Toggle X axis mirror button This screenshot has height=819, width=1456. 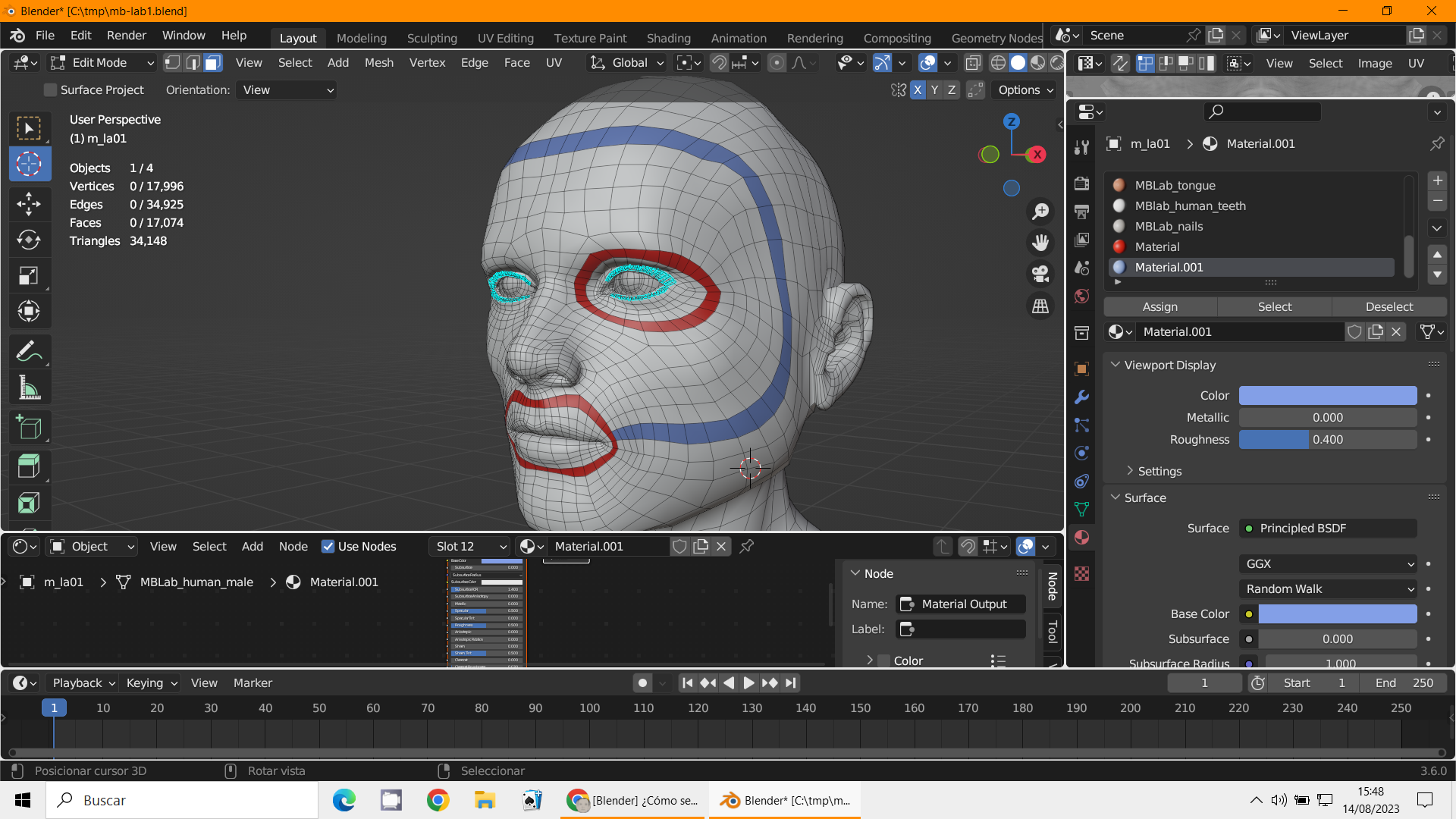918,90
